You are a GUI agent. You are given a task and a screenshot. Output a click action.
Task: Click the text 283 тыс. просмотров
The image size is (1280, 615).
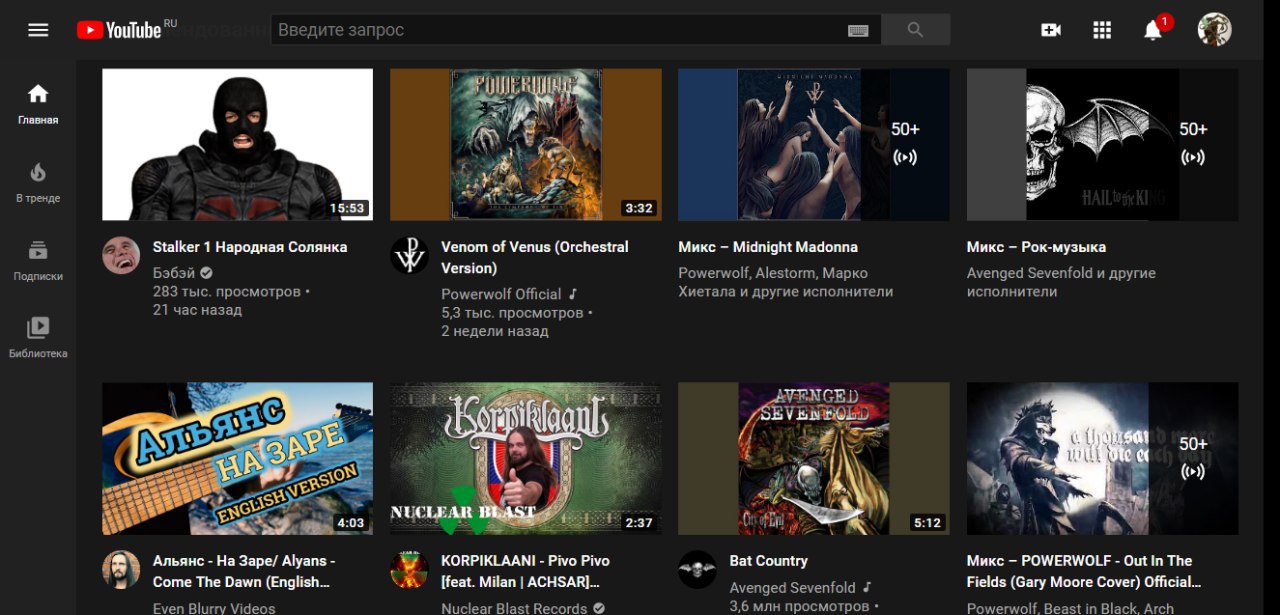coord(227,292)
